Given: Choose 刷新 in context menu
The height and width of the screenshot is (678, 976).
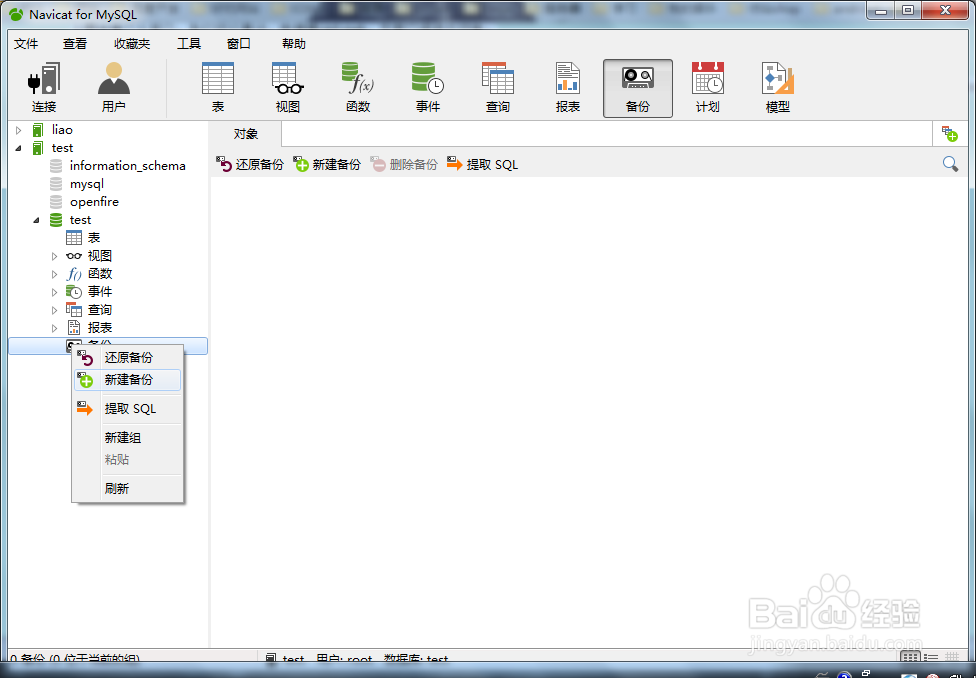Looking at the screenshot, I should pos(128,489).
